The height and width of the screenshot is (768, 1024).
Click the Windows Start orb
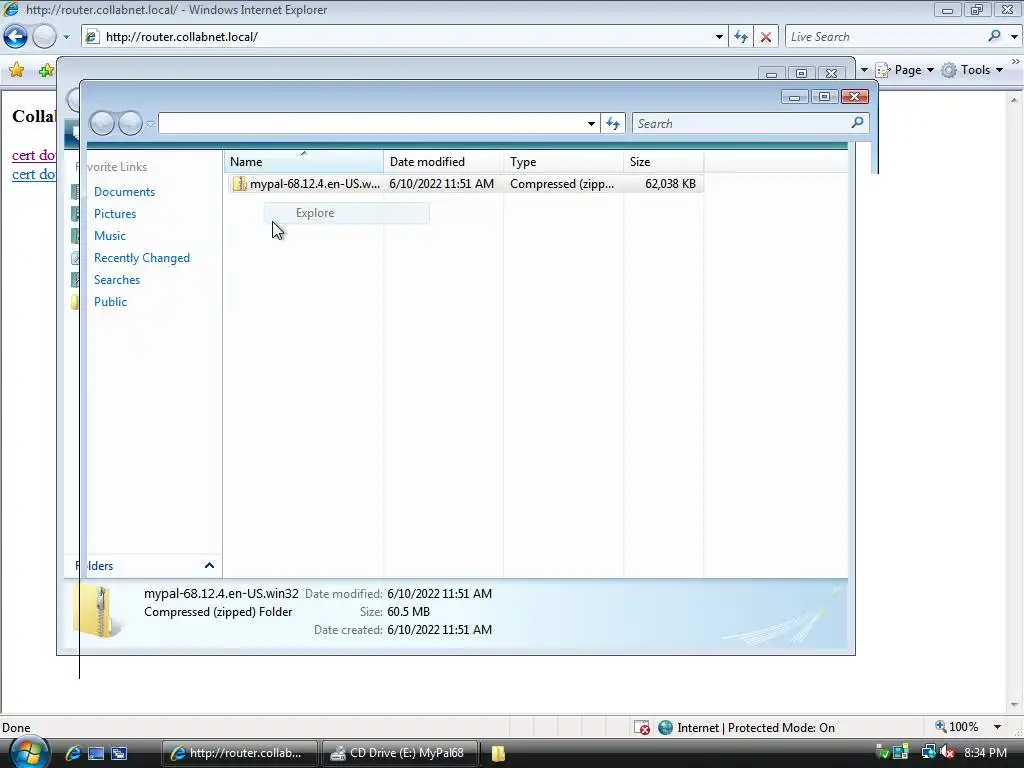[28, 752]
